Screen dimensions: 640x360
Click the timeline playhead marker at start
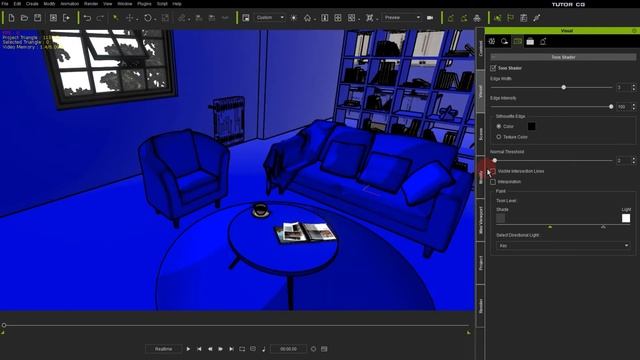pos(4,325)
